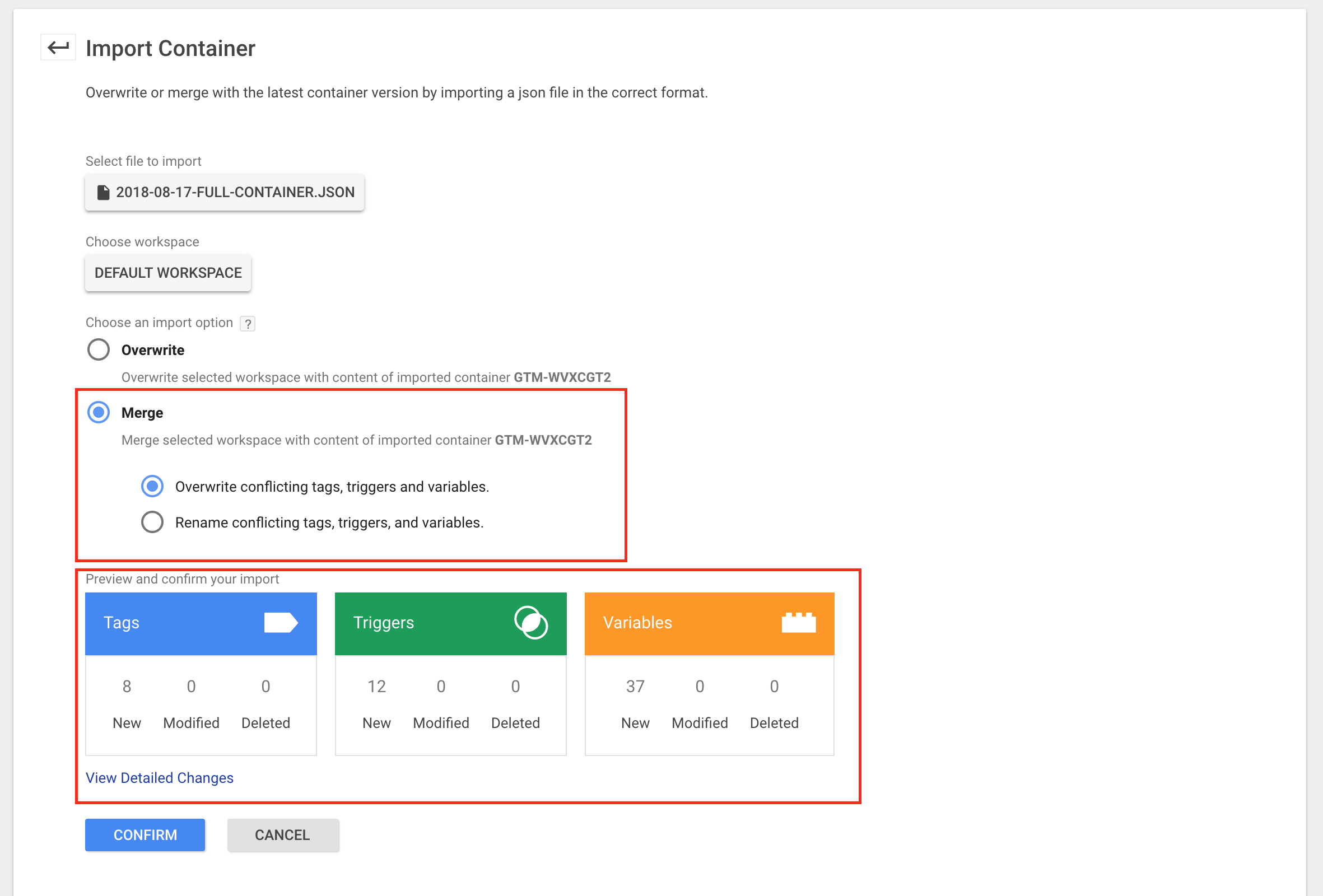The height and width of the screenshot is (896, 1323).
Task: Click the back arrow icon
Action: [58, 47]
